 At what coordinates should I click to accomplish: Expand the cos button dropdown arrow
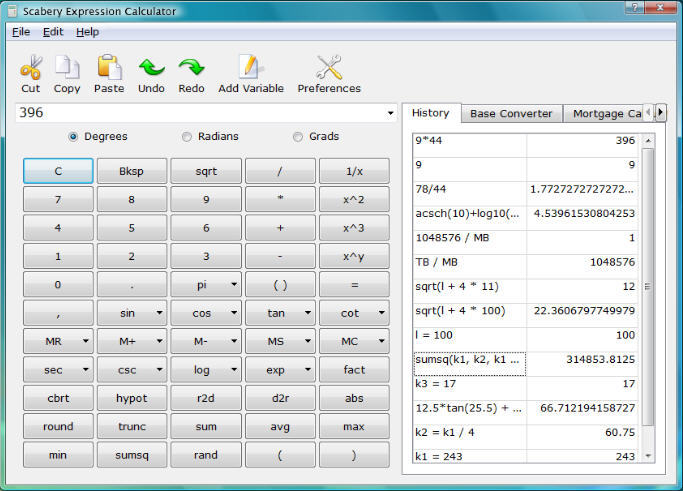[x=234, y=313]
